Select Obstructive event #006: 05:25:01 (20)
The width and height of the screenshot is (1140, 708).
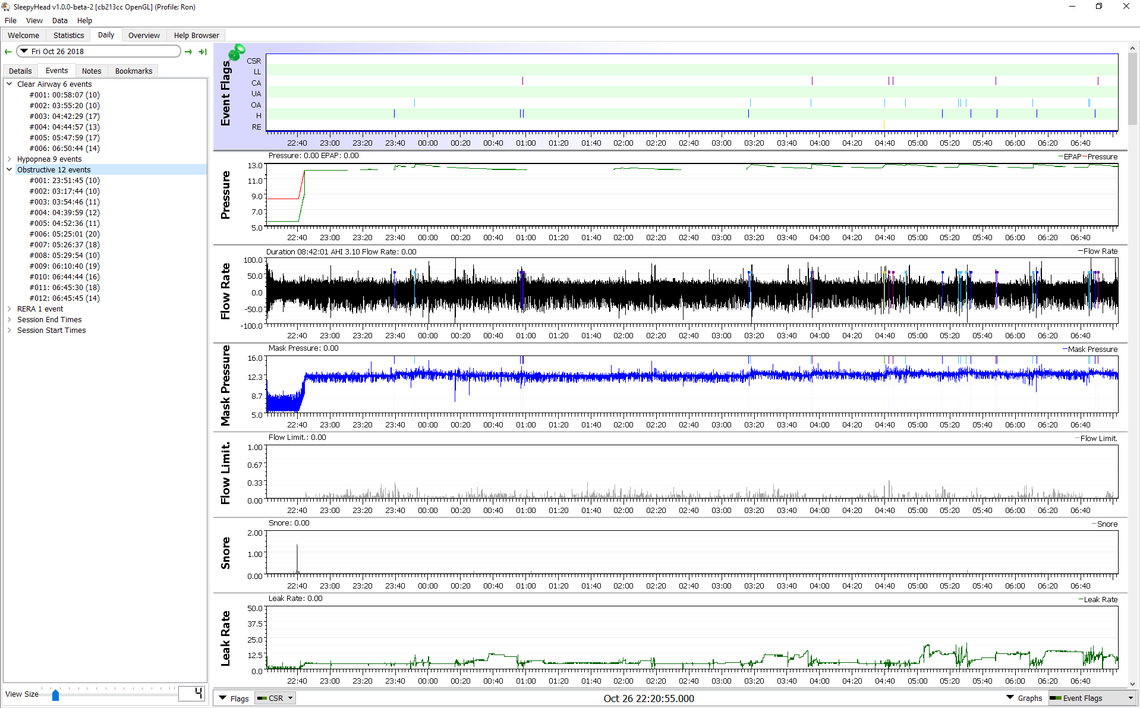point(65,234)
